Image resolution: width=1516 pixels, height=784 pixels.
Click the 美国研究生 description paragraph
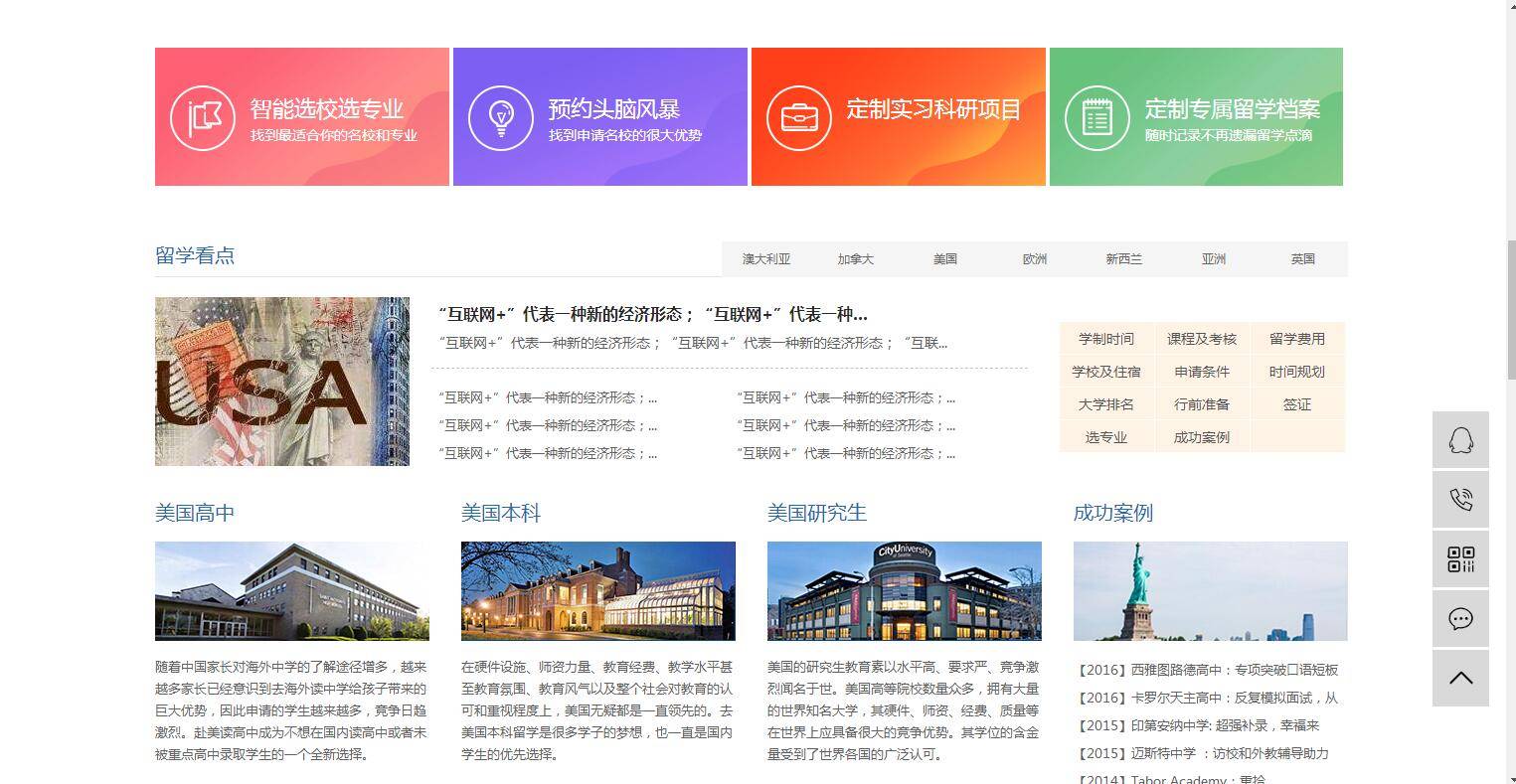[904, 710]
